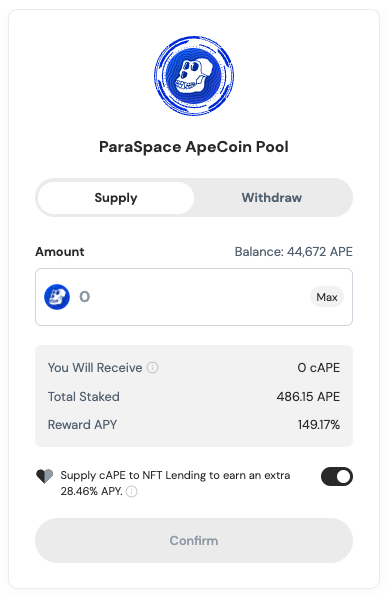The width and height of the screenshot is (388, 598).
Task: Click the Supply cAPE to NFT Lending description
Action: coord(175,483)
